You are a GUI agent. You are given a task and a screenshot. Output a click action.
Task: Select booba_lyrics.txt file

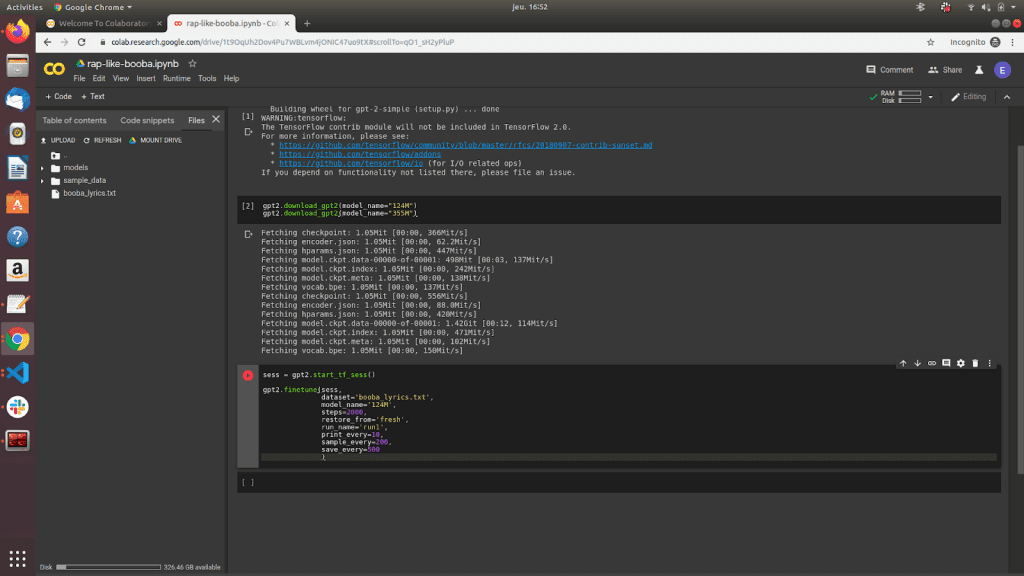pos(89,193)
